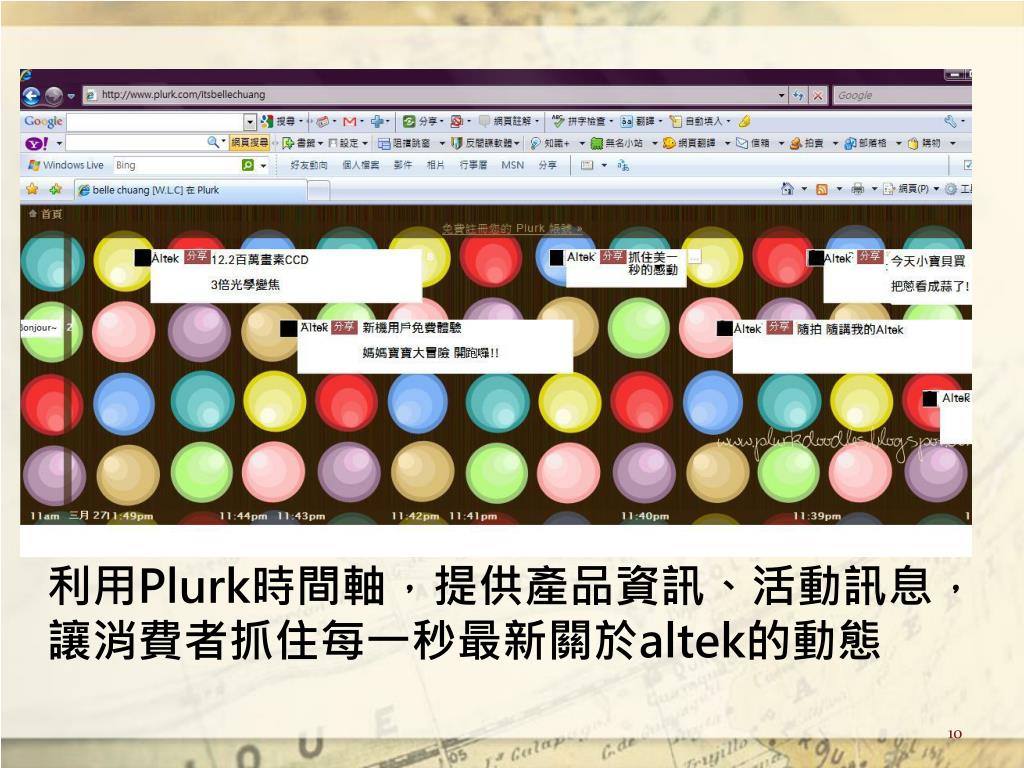Click the red popup blocker icon in Google toolbar

coord(456,121)
